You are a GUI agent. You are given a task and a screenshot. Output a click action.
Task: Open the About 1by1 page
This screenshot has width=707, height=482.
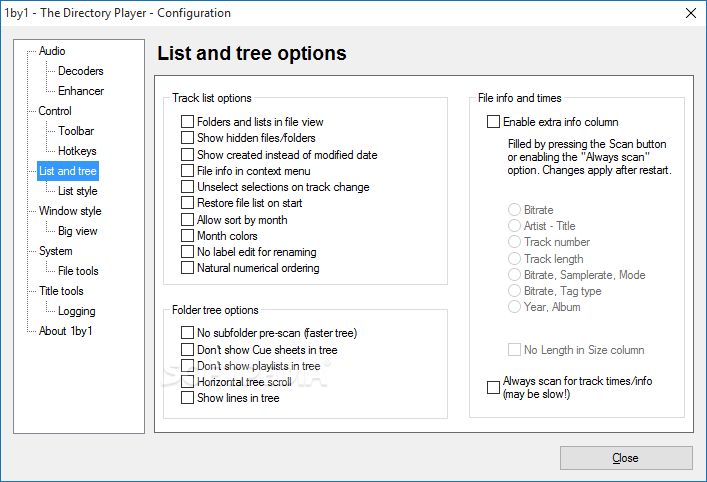(x=65, y=331)
